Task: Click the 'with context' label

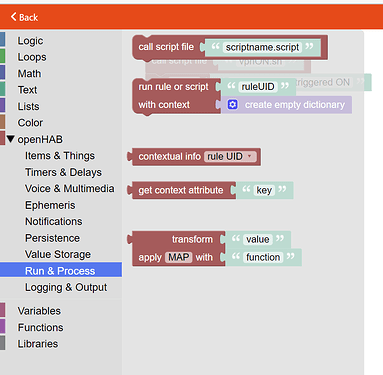Action: coord(164,105)
